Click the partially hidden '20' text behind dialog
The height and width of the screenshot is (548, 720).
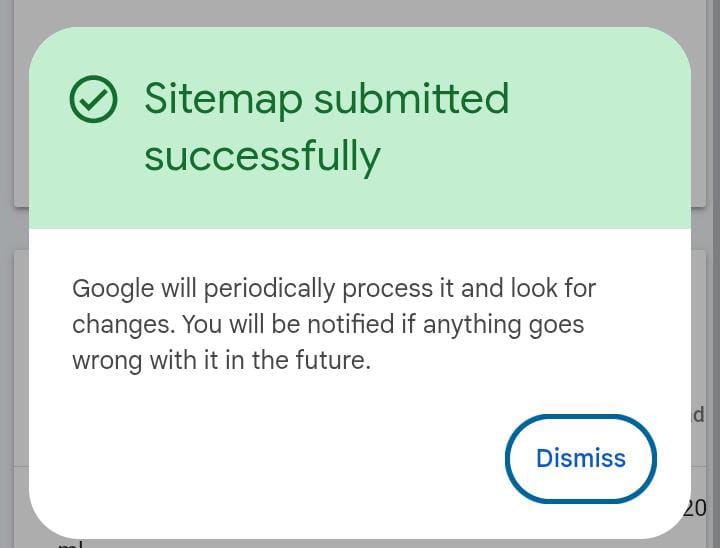click(695, 508)
